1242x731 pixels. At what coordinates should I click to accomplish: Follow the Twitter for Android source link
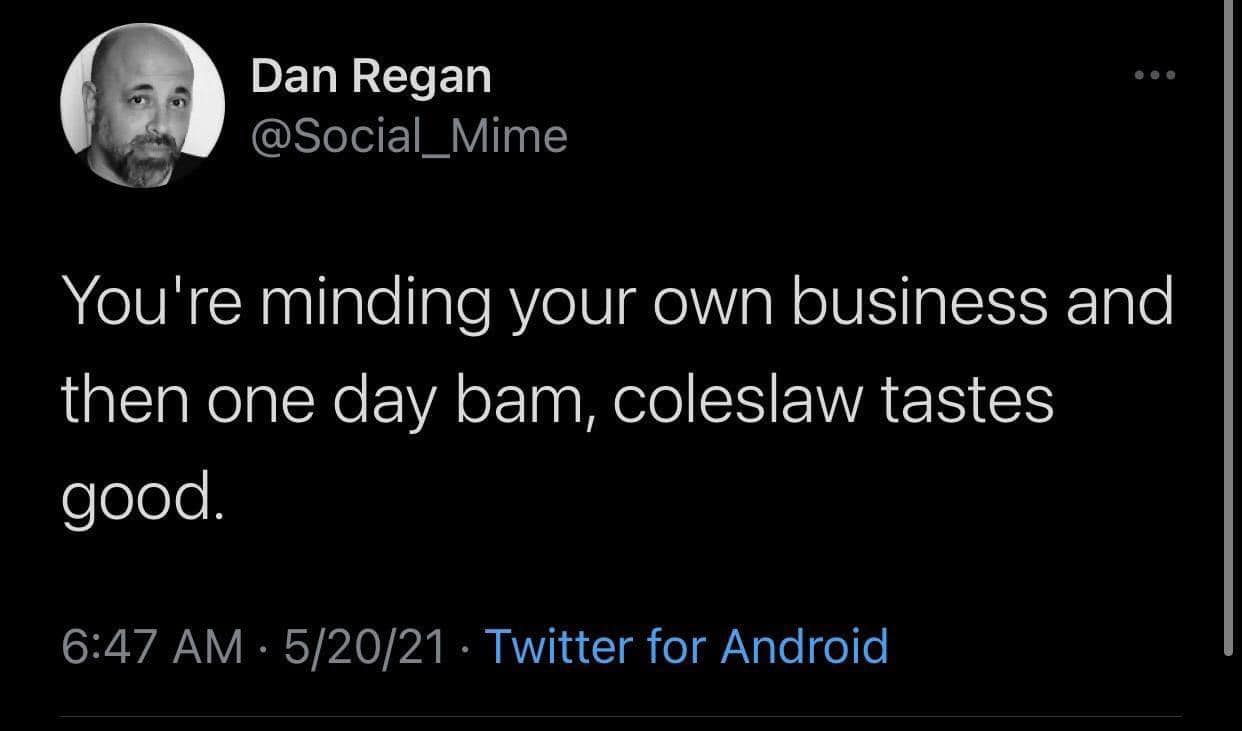pyautogui.click(x=686, y=646)
